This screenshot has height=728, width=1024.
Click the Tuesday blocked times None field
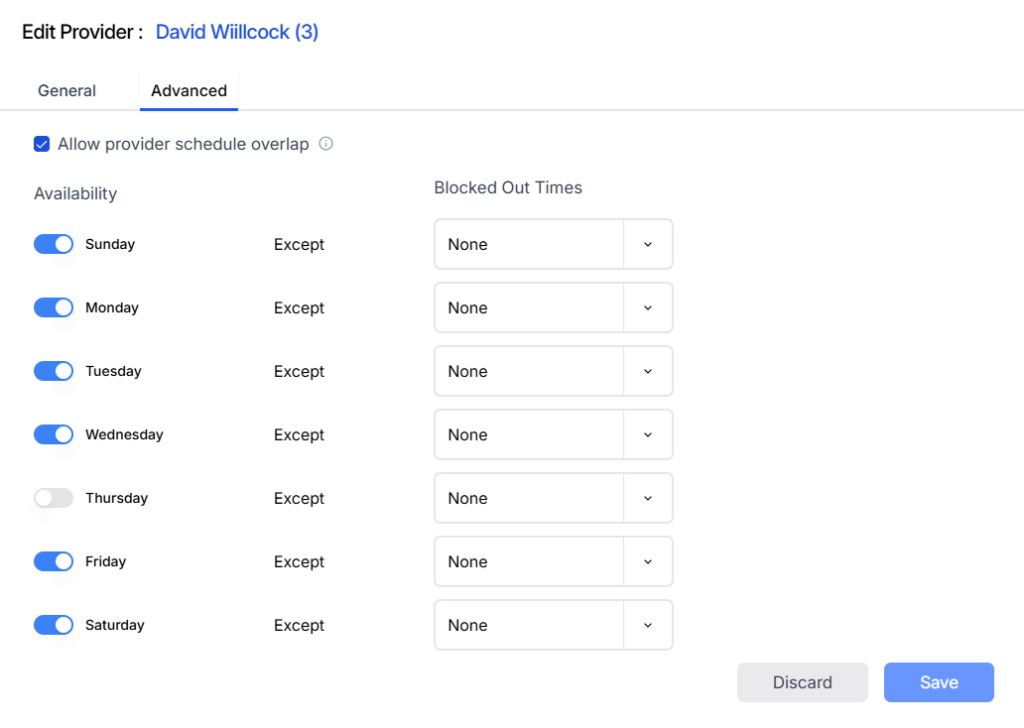click(x=529, y=371)
